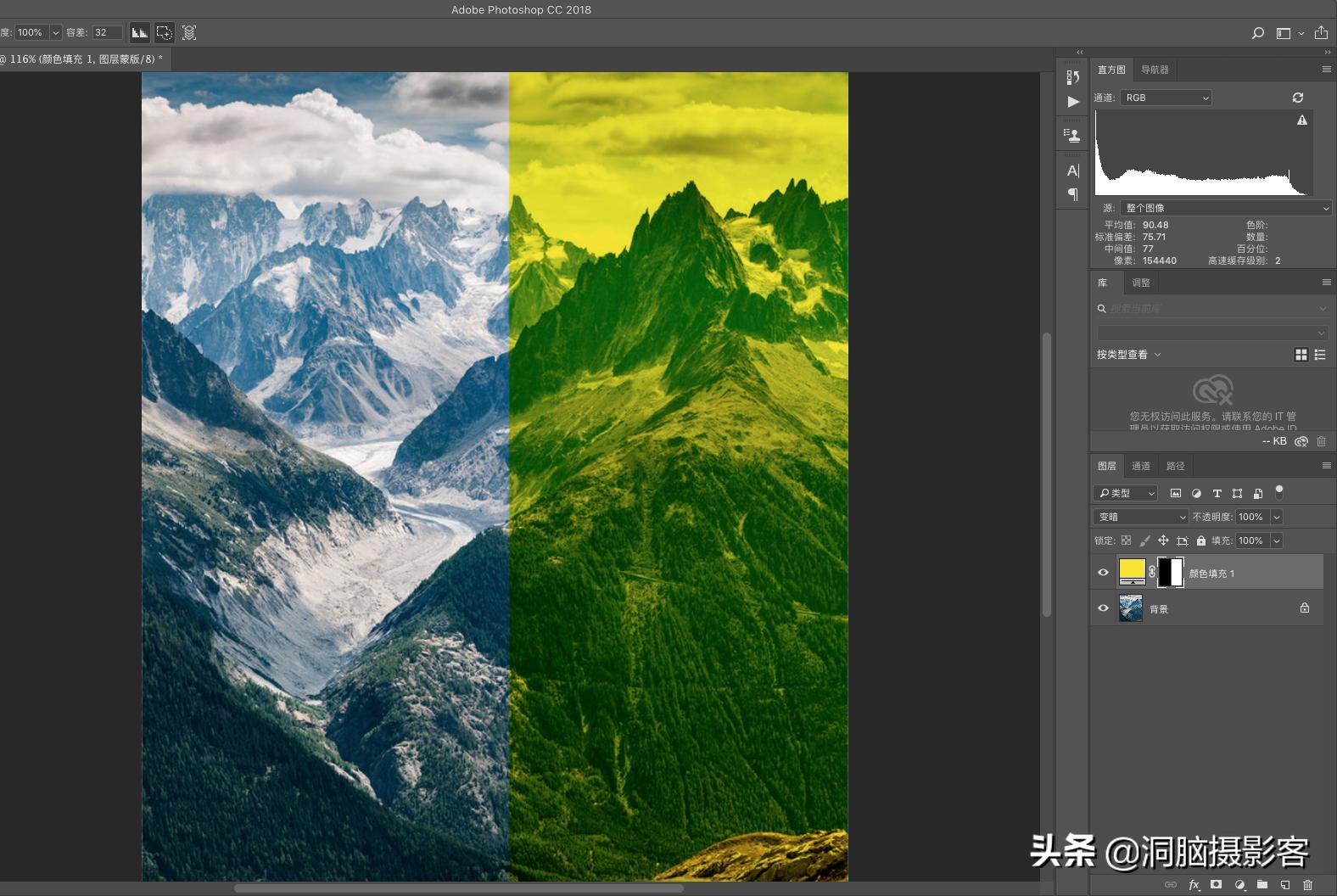Open the History panel icon
1337x896 pixels.
(x=1072, y=77)
